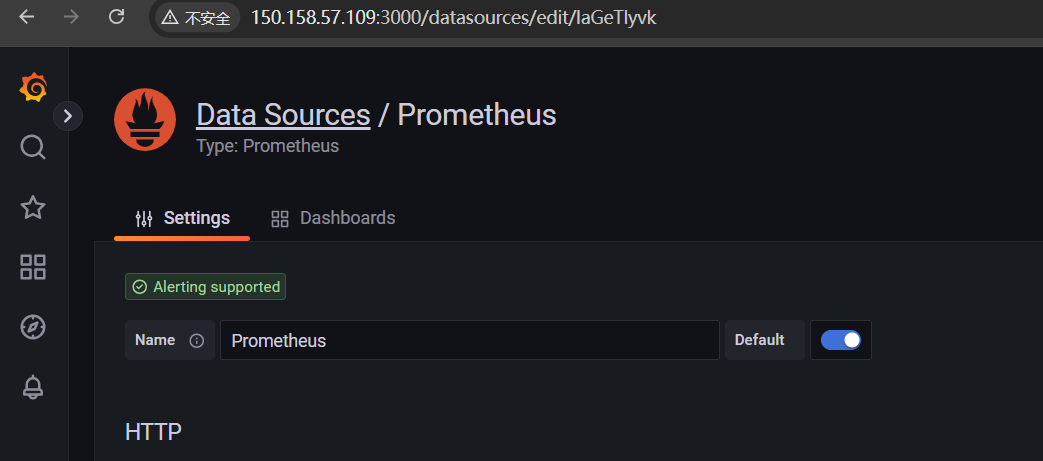Click the Prometheus flame logo
This screenshot has width=1043, height=461.
tap(145, 120)
